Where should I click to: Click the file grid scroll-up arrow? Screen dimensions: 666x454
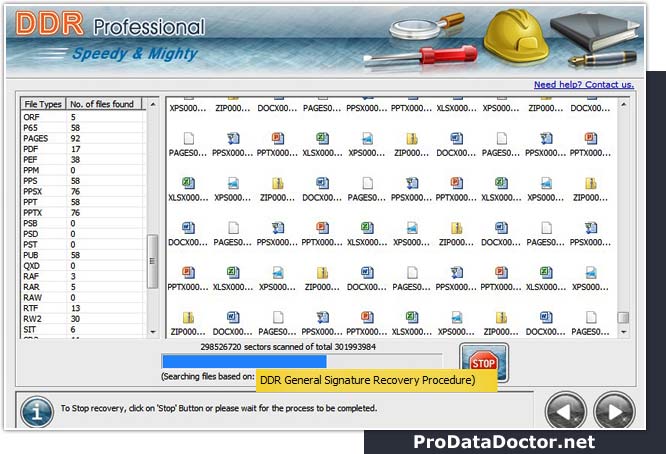[623, 104]
